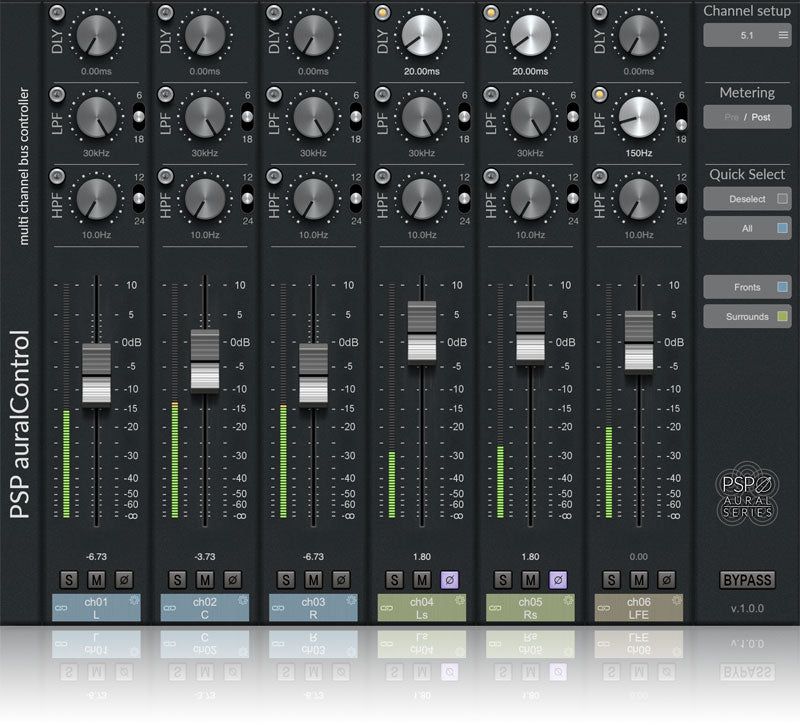Viewport: 800px width, 726px height.
Task: Enable LPF power button on ch01
Action: 57,94
